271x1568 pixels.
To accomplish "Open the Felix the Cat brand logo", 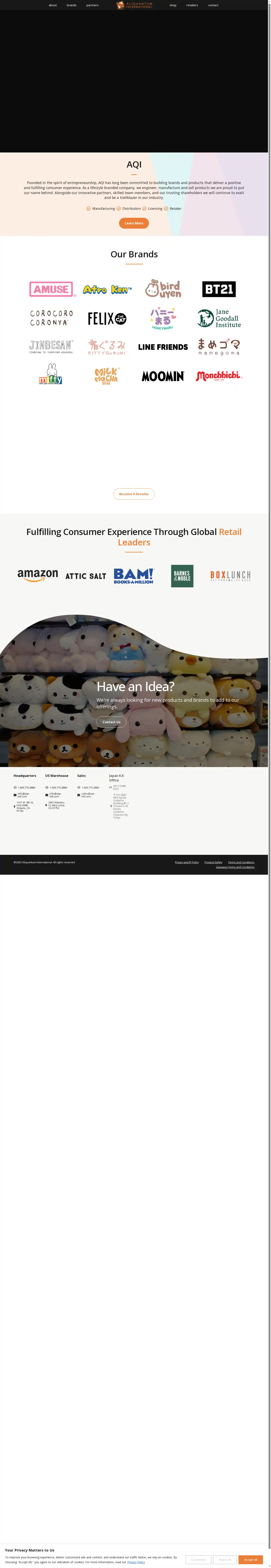I will tap(107, 318).
